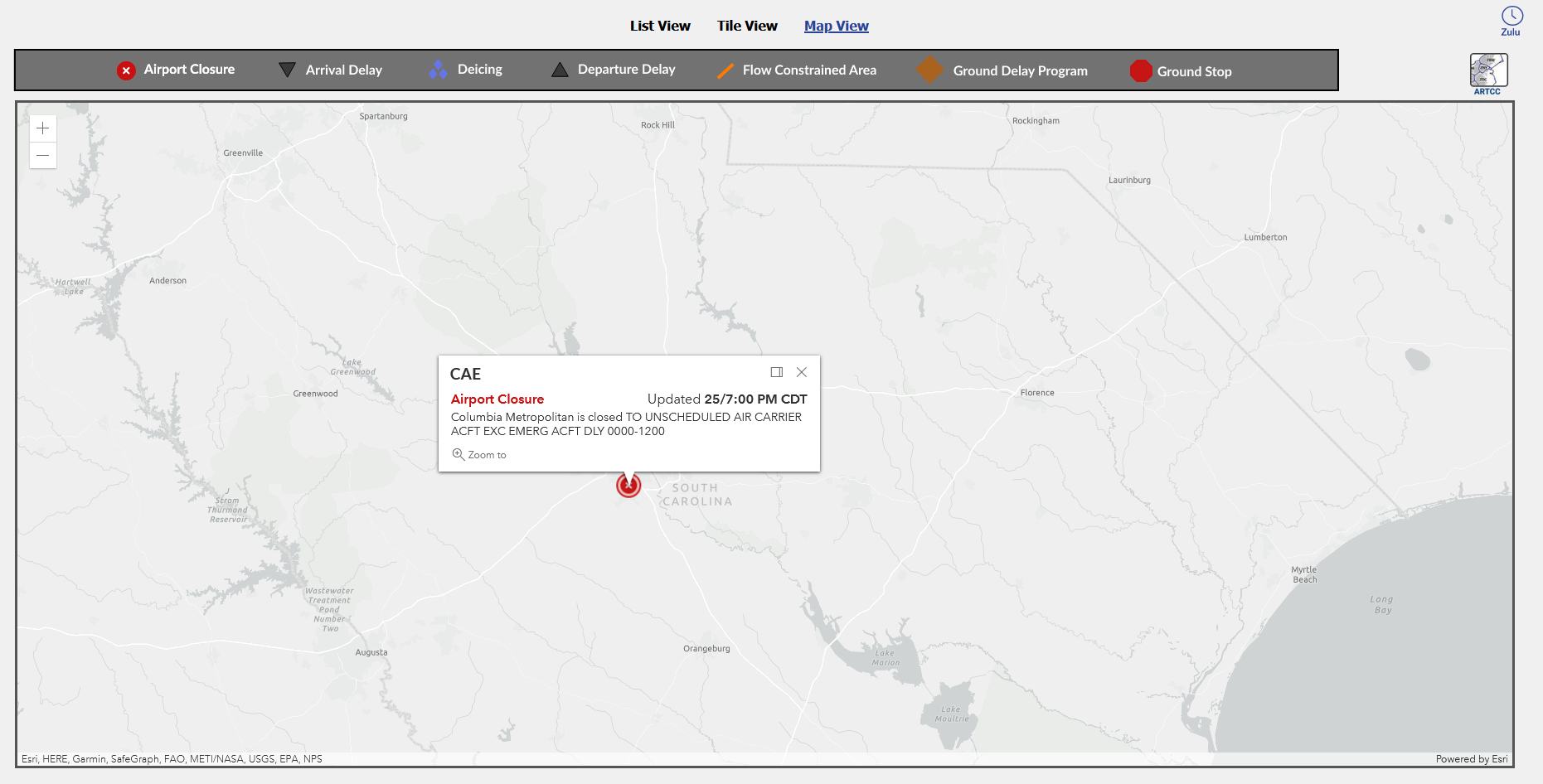Click the Airport Closure legend icon
This screenshot has height=784, width=1543.
(x=126, y=70)
